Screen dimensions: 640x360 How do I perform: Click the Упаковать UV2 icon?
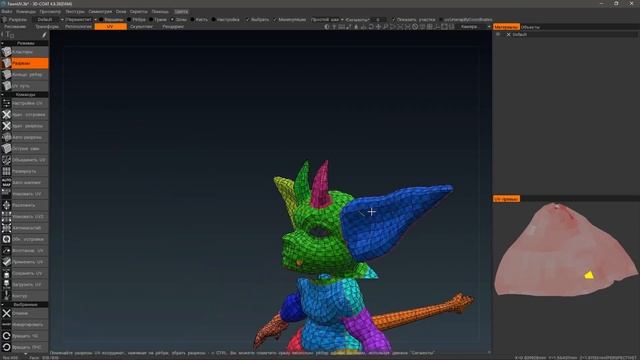[6, 216]
